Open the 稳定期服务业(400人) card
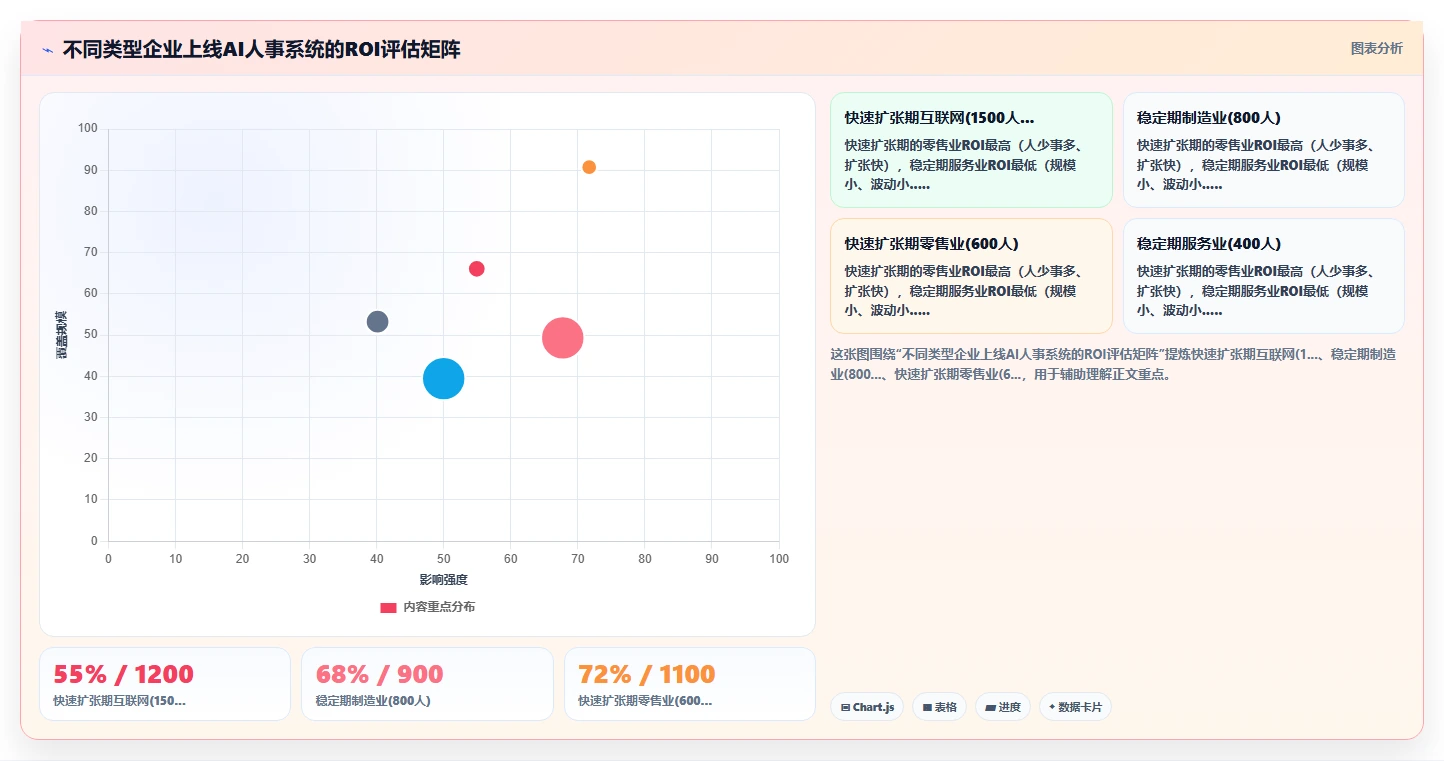 [1263, 276]
